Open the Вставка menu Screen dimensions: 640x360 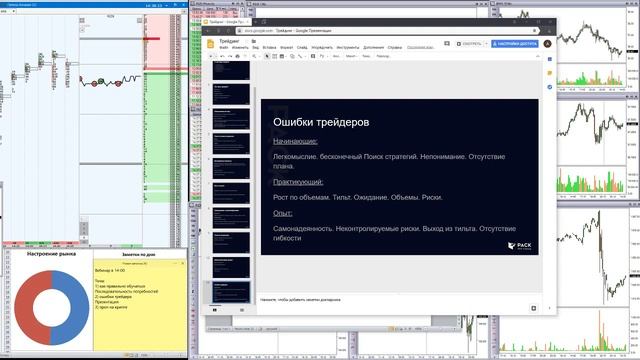(269, 48)
